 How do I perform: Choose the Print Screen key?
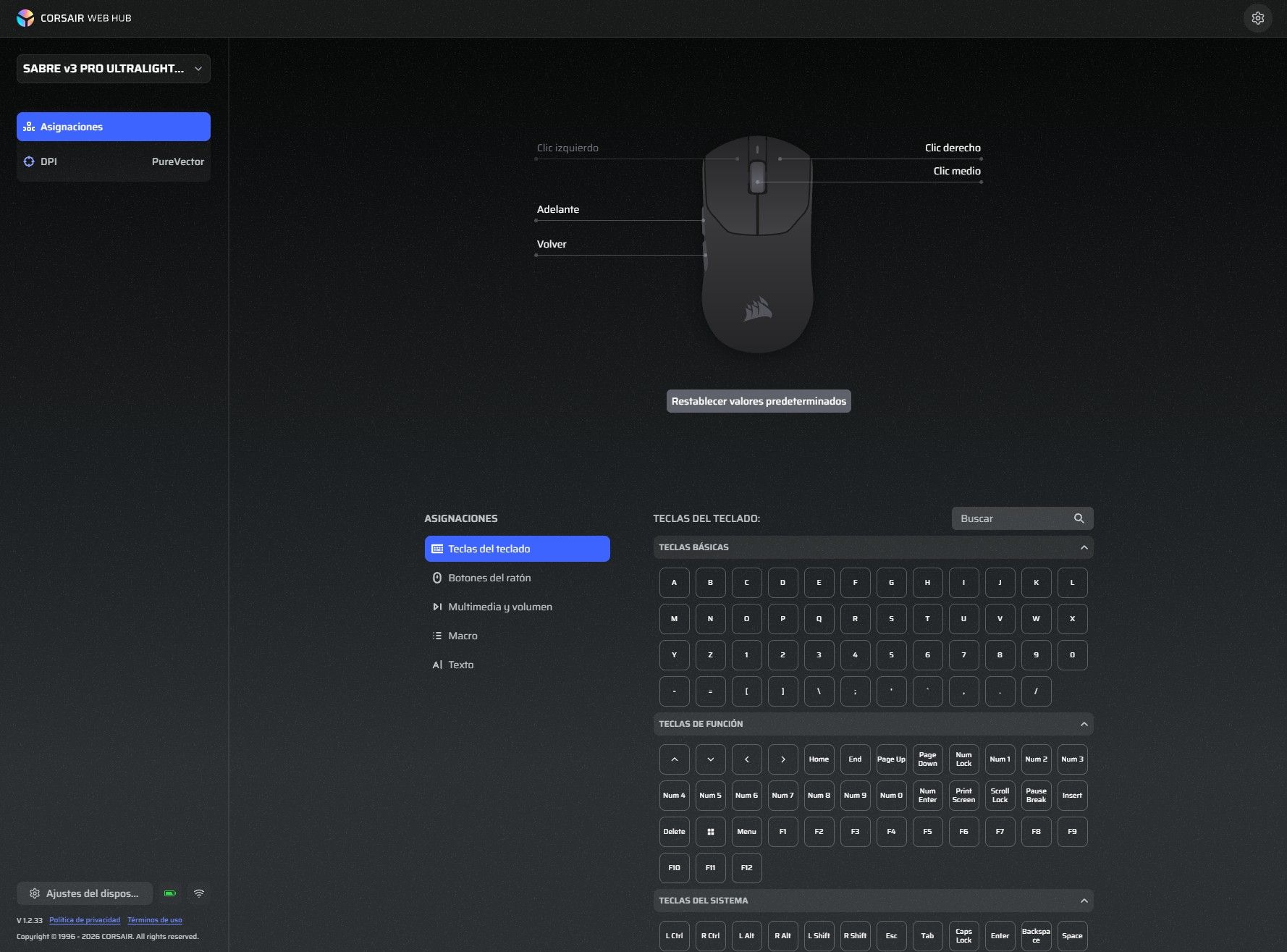click(x=963, y=796)
